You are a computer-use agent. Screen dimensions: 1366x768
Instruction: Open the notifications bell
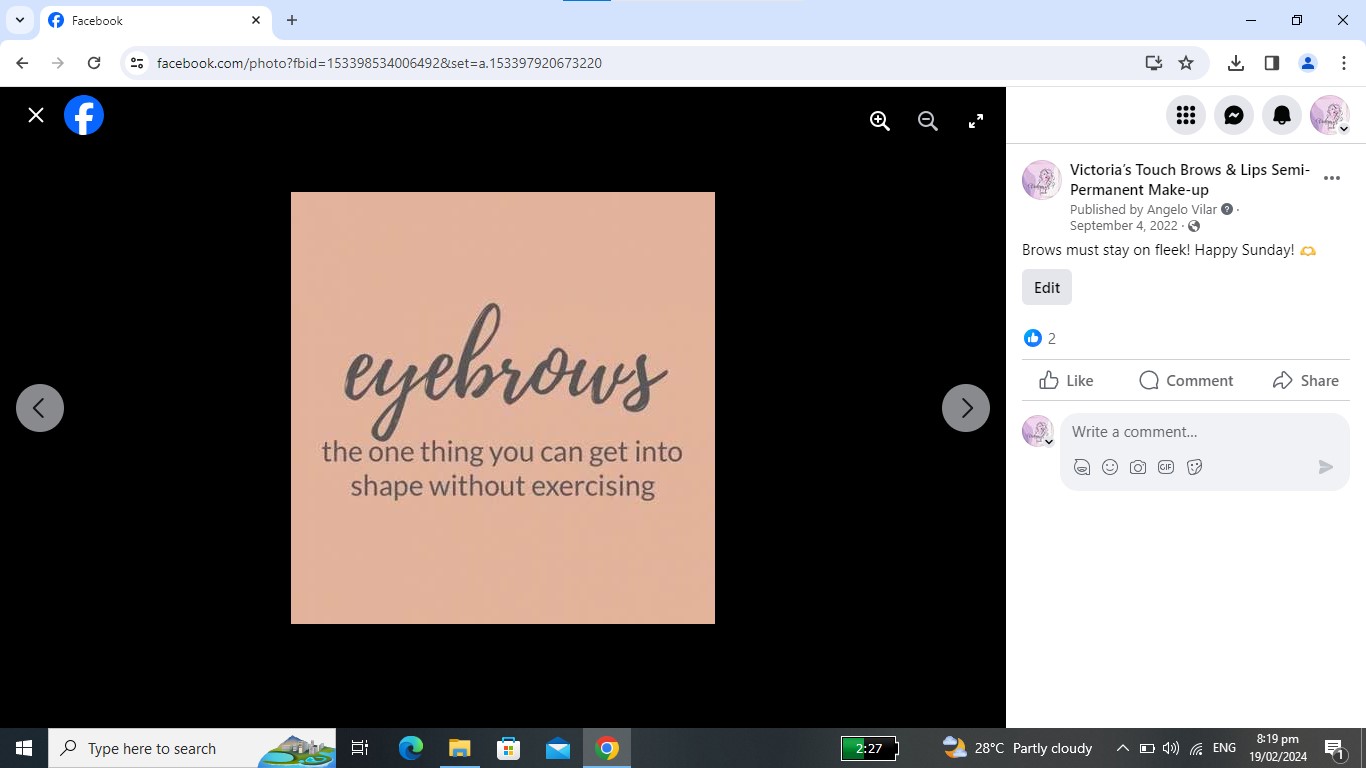[1282, 115]
